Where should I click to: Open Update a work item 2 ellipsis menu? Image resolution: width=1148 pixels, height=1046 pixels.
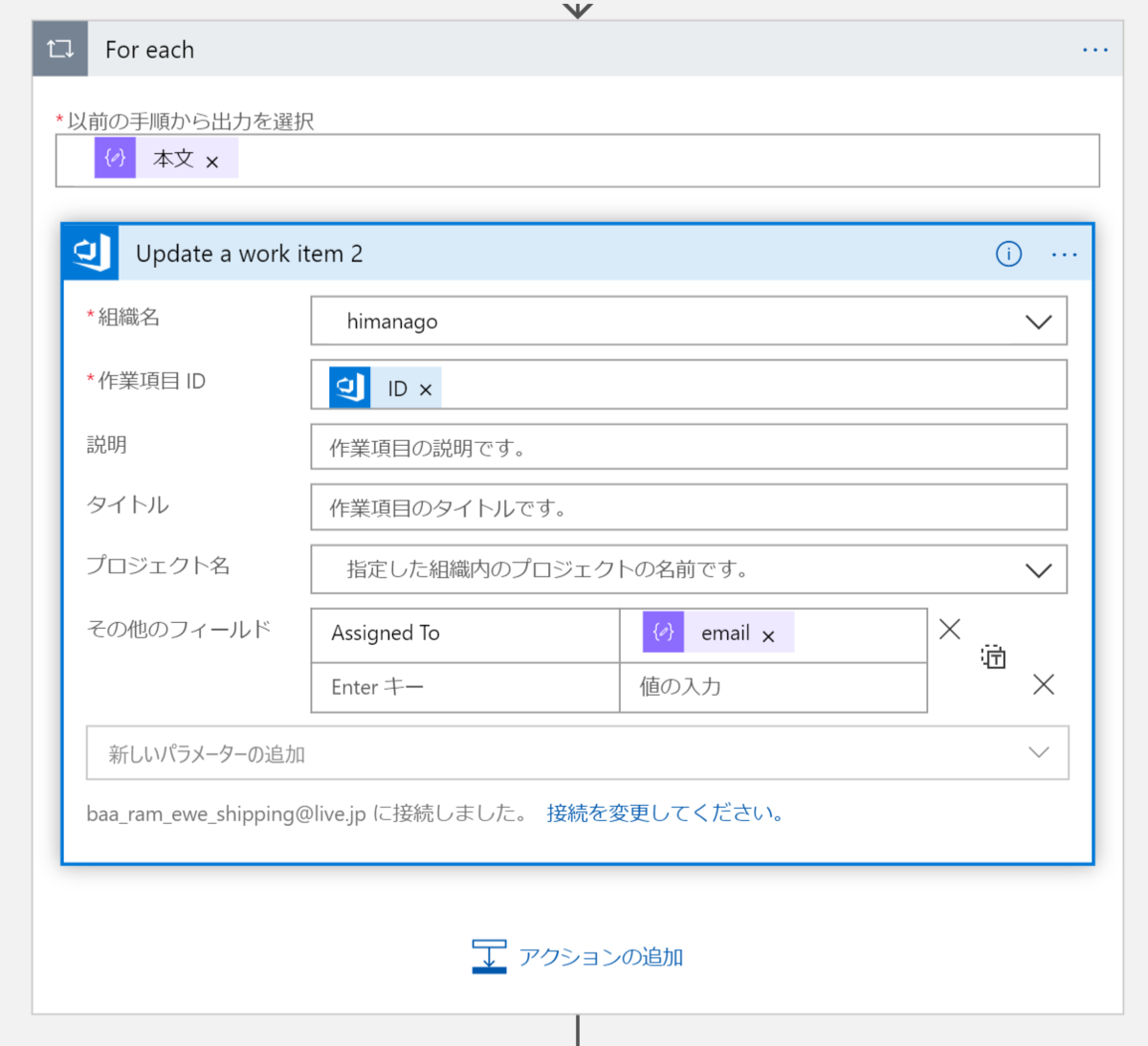(x=1064, y=255)
